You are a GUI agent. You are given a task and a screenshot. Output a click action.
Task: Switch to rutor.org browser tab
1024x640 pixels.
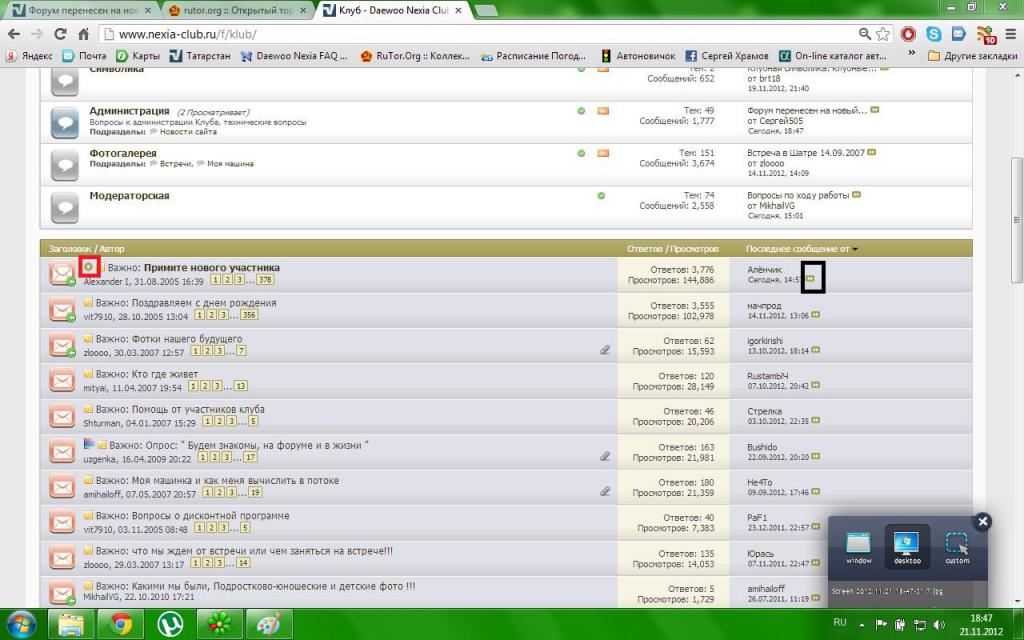(235, 11)
